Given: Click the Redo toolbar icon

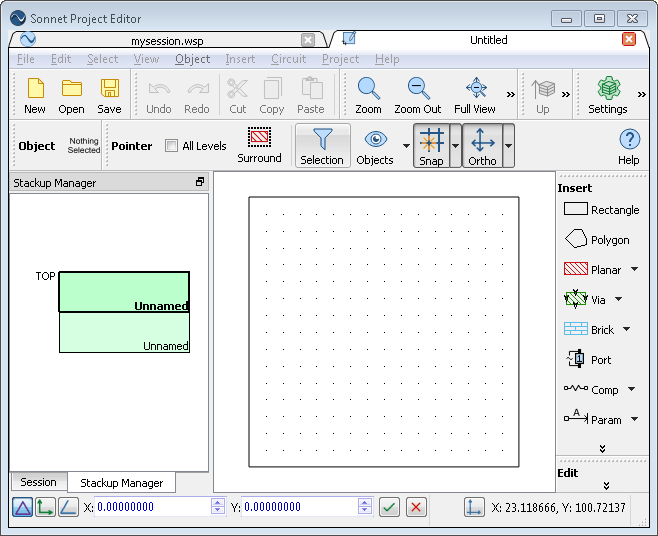Looking at the screenshot, I should tap(197, 96).
